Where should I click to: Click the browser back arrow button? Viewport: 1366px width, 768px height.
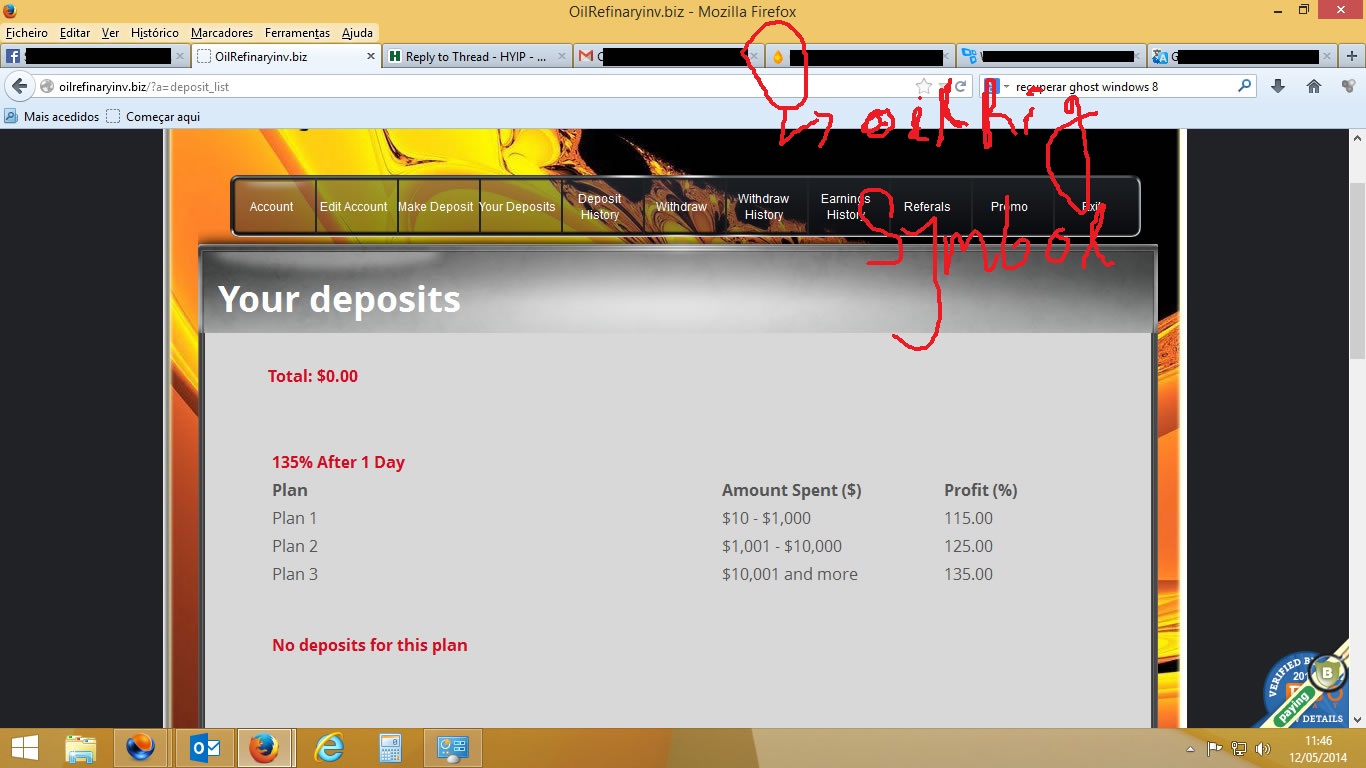[x=19, y=87]
